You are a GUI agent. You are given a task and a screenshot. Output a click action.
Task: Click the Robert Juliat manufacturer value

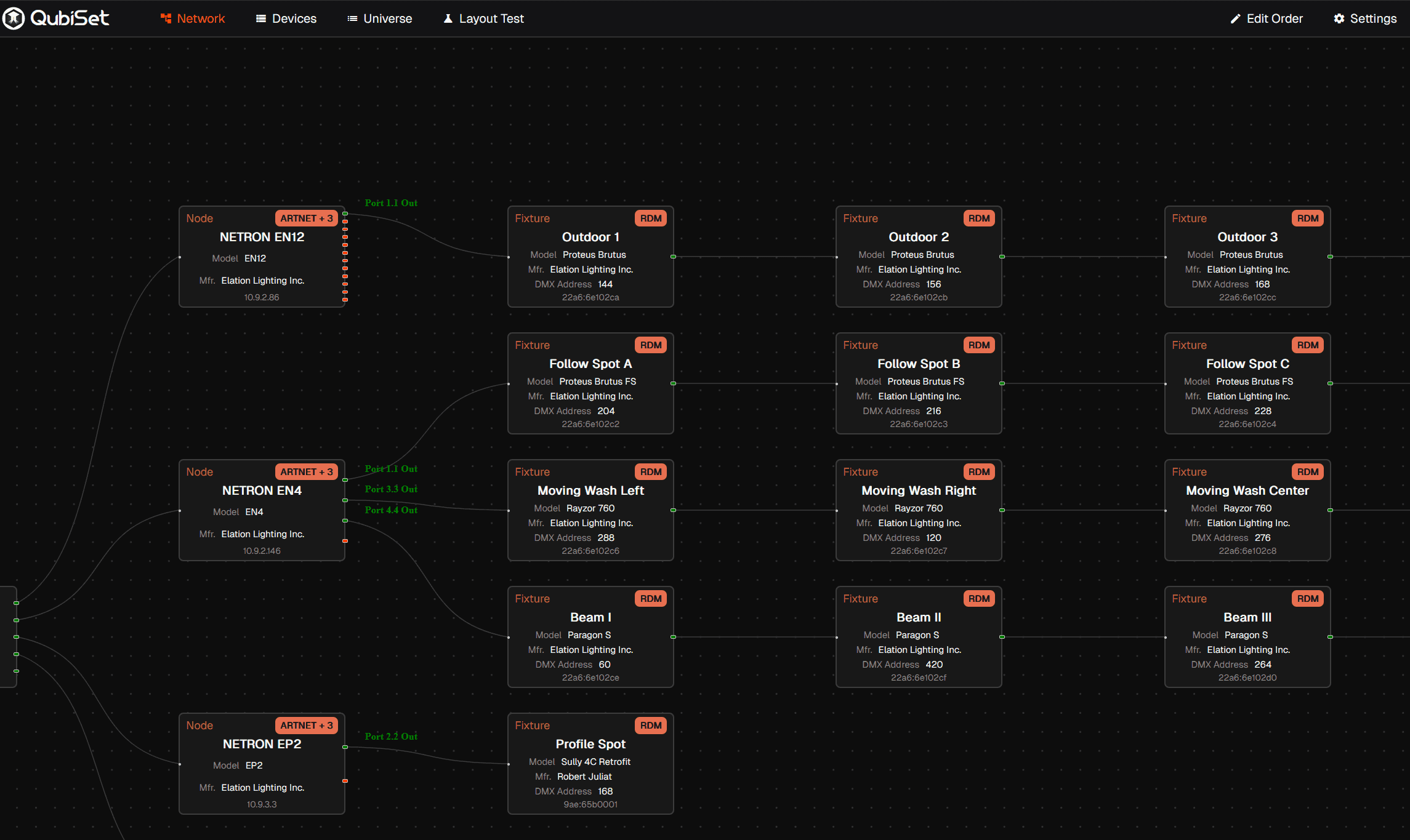click(x=584, y=777)
